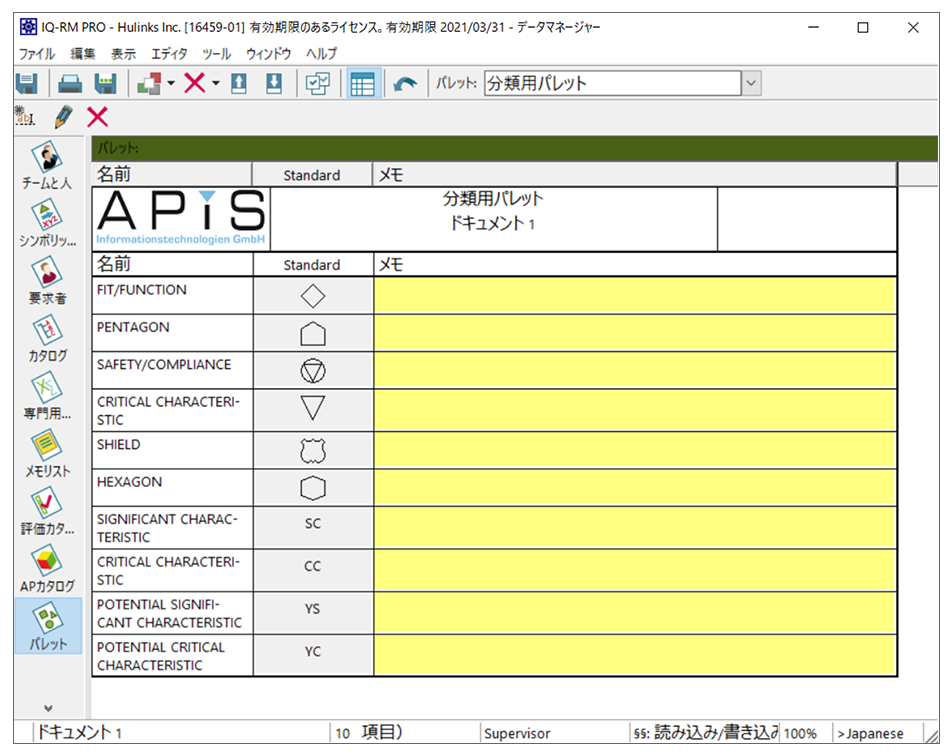Click the inverted triangle symbol cell
This screenshot has width=950, height=755.
coord(313,411)
